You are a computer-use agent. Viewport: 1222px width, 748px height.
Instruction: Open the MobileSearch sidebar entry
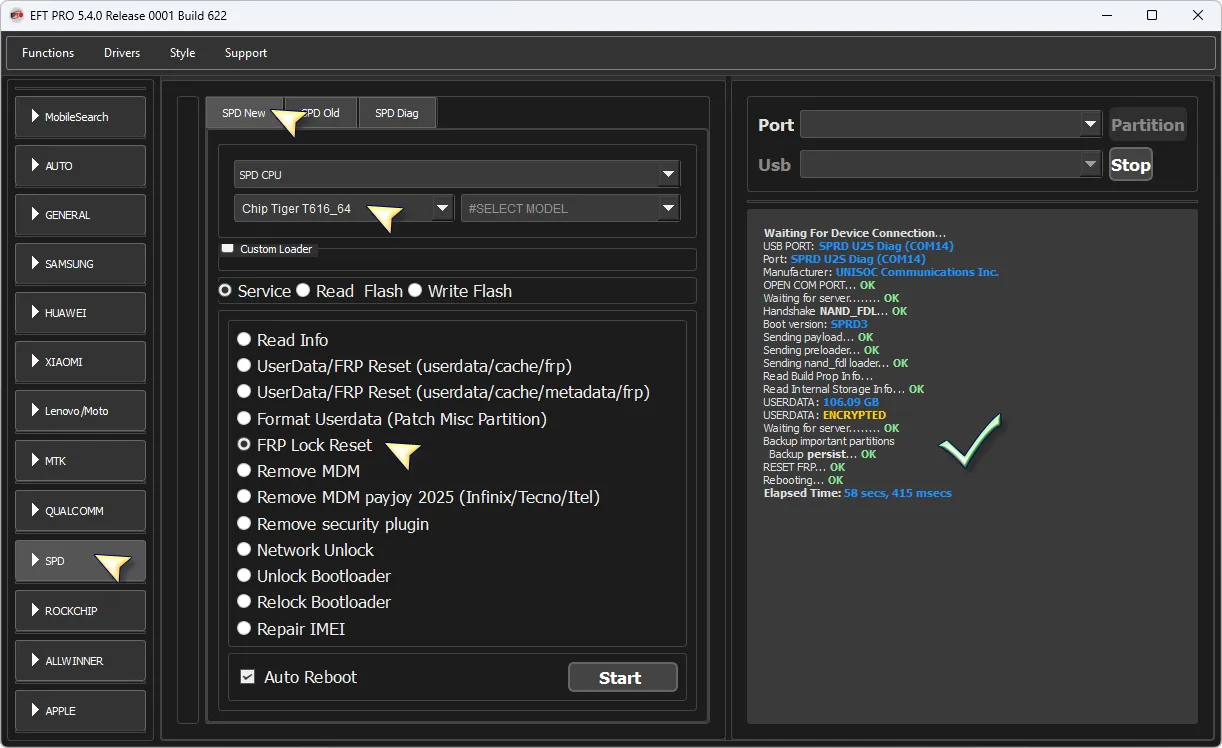click(80, 117)
